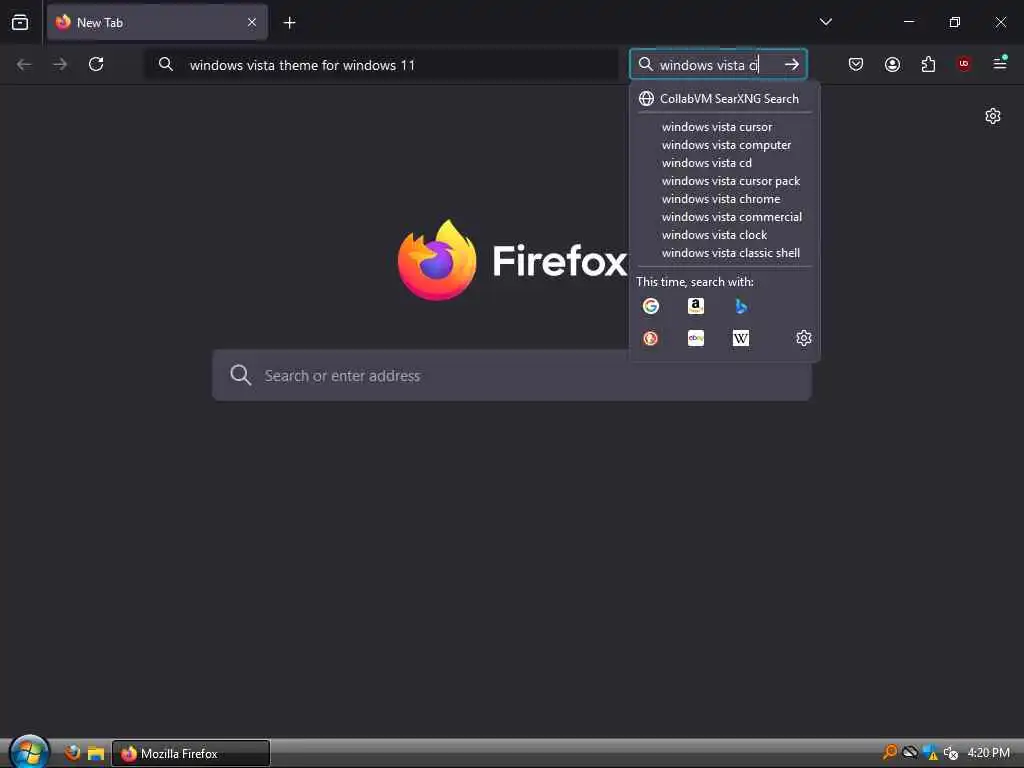Image resolution: width=1024 pixels, height=768 pixels.
Task: Click the address bar with vista theme text
Action: coord(381,65)
